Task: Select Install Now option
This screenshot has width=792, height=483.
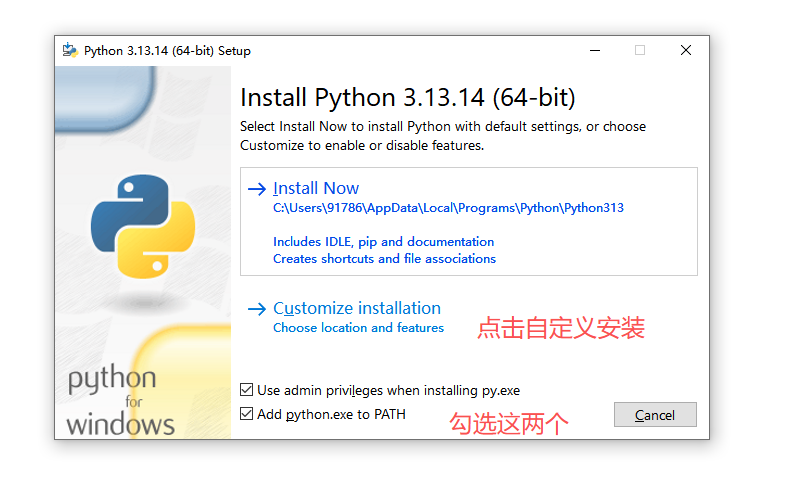Action: tap(469, 221)
